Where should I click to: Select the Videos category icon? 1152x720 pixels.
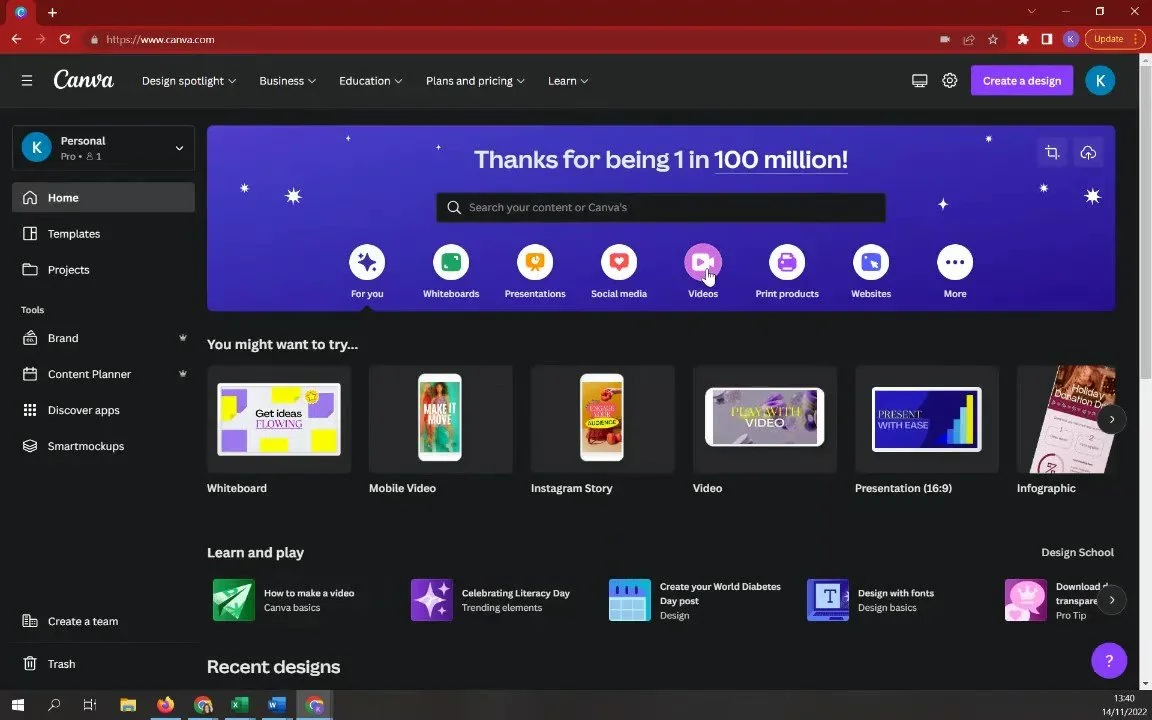pos(703,262)
